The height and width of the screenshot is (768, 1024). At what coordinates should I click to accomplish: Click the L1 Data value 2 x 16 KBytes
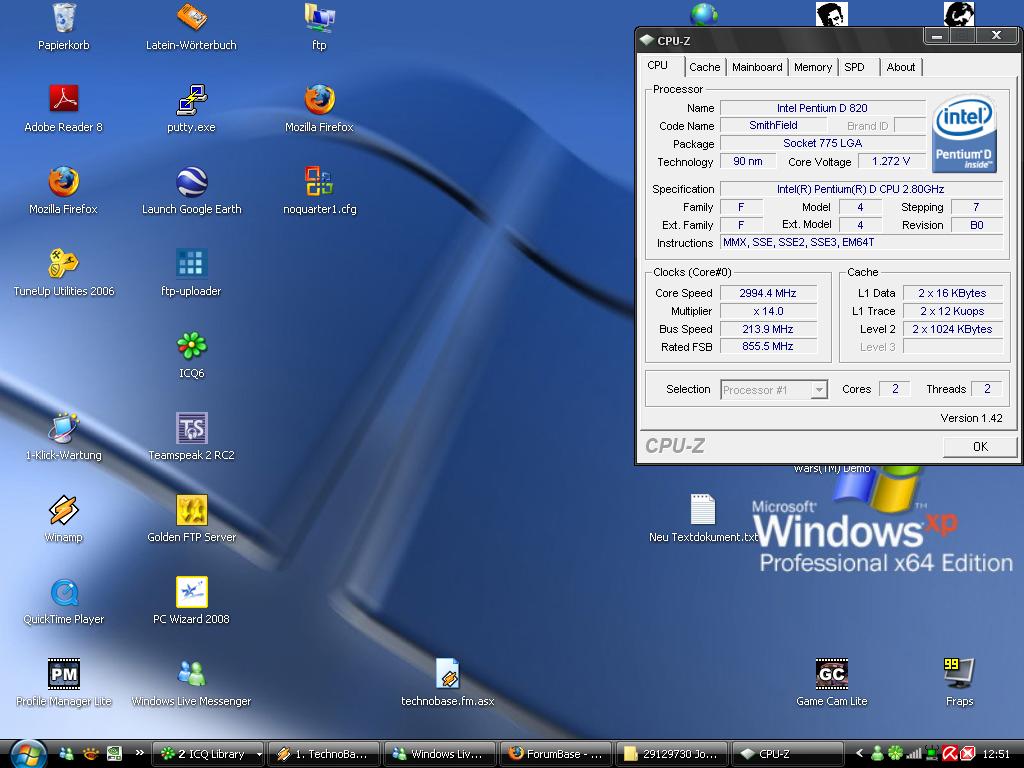pos(952,293)
